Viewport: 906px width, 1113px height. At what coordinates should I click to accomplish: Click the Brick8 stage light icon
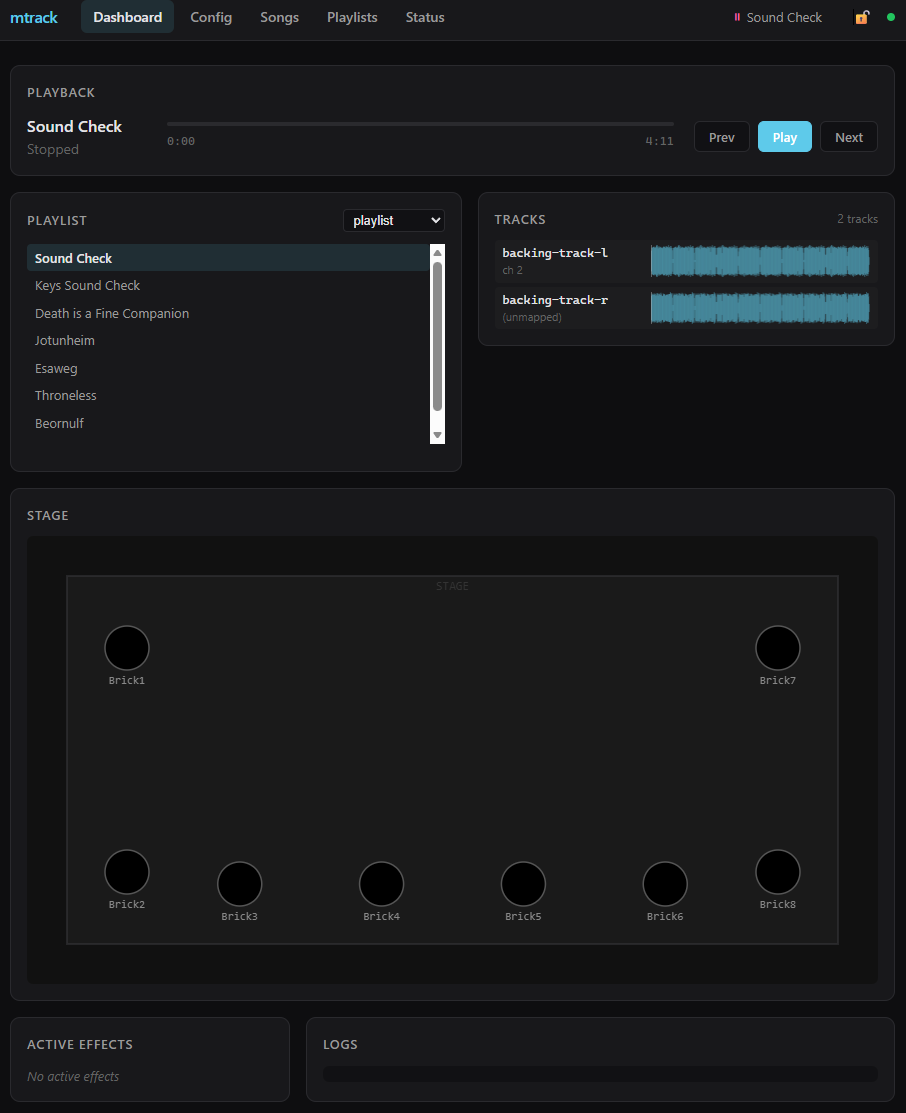point(777,871)
